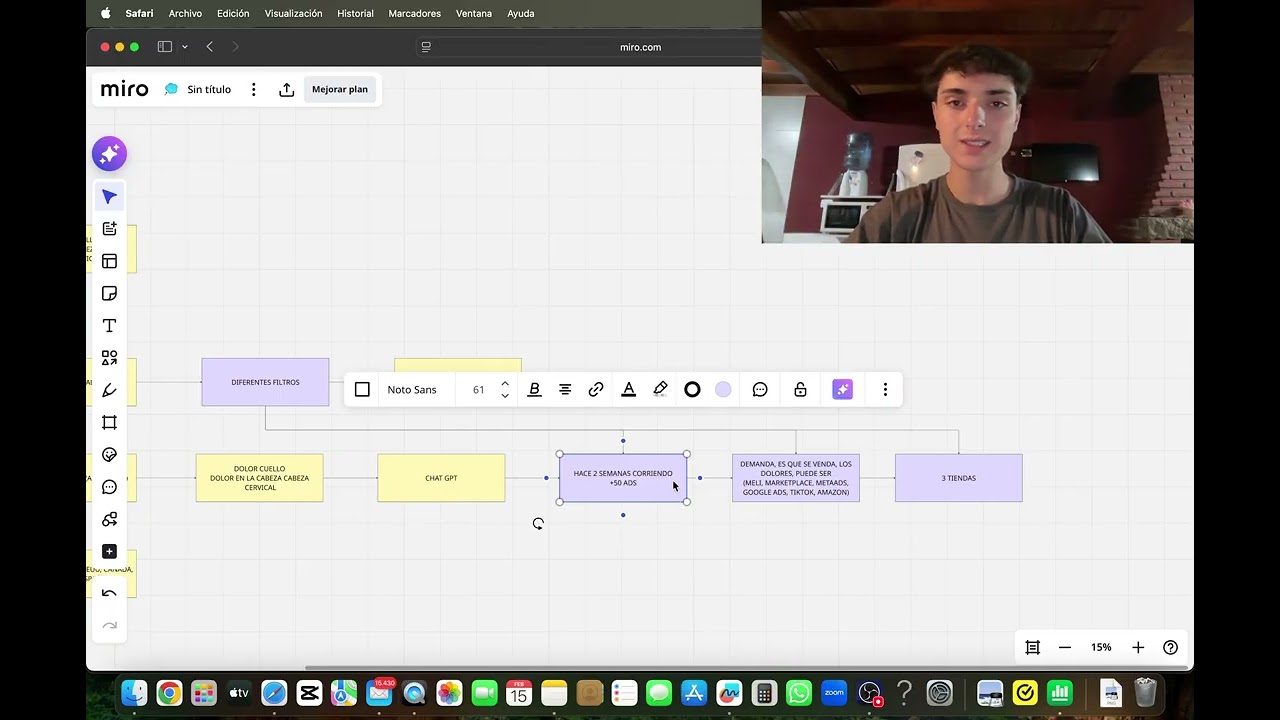Undo last action in Miro sidebar
The height and width of the screenshot is (720, 1280).
(109, 594)
